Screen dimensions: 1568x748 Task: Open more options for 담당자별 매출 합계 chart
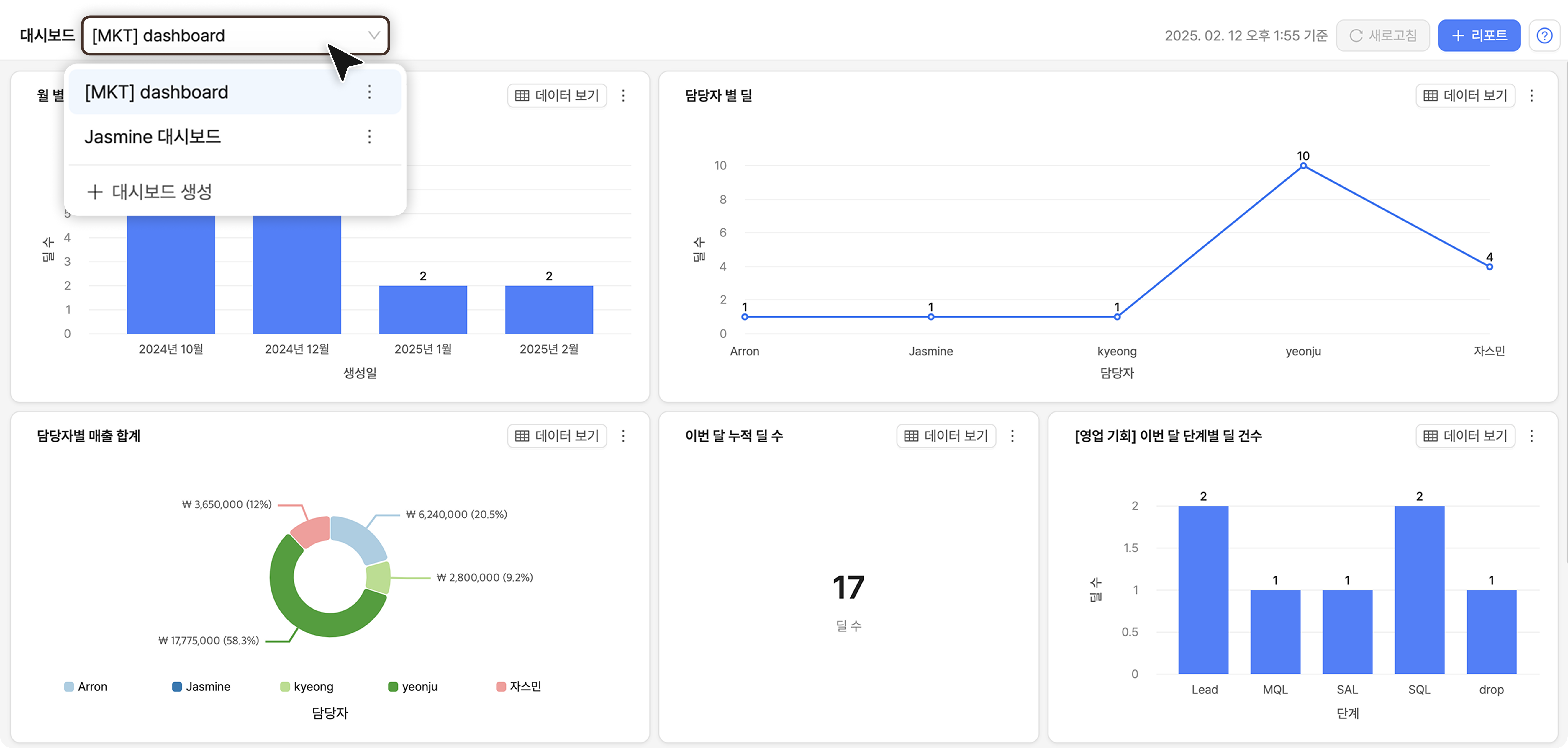623,435
